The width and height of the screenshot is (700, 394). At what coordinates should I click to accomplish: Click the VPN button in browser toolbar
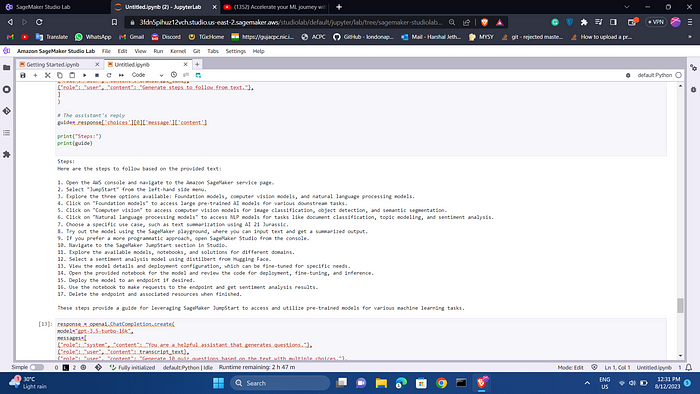[x=656, y=22]
